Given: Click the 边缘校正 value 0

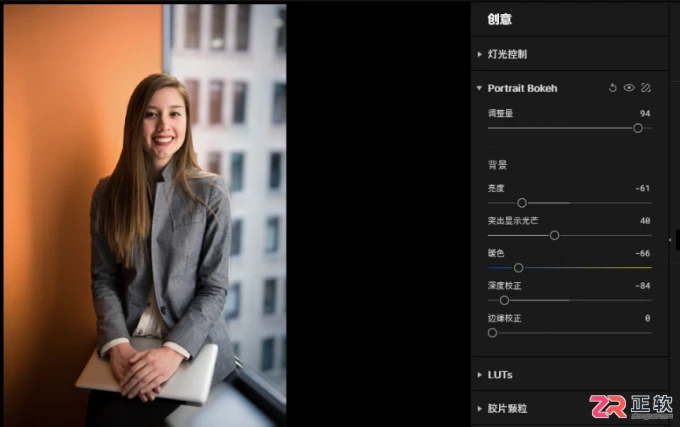Looking at the screenshot, I should point(647,318).
